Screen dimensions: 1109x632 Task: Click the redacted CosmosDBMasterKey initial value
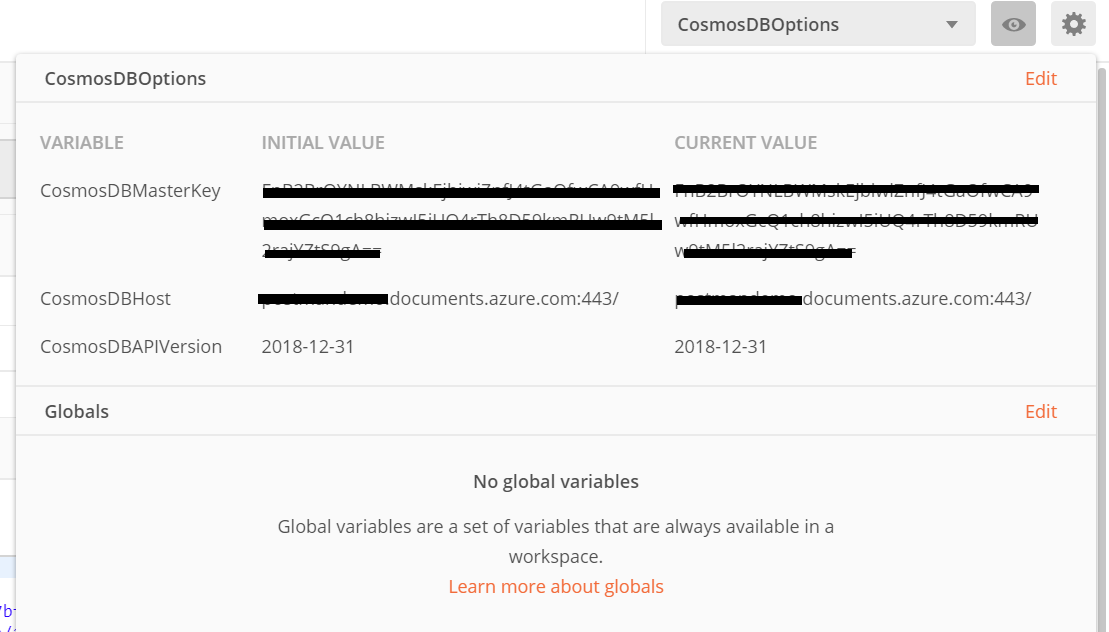click(461, 220)
